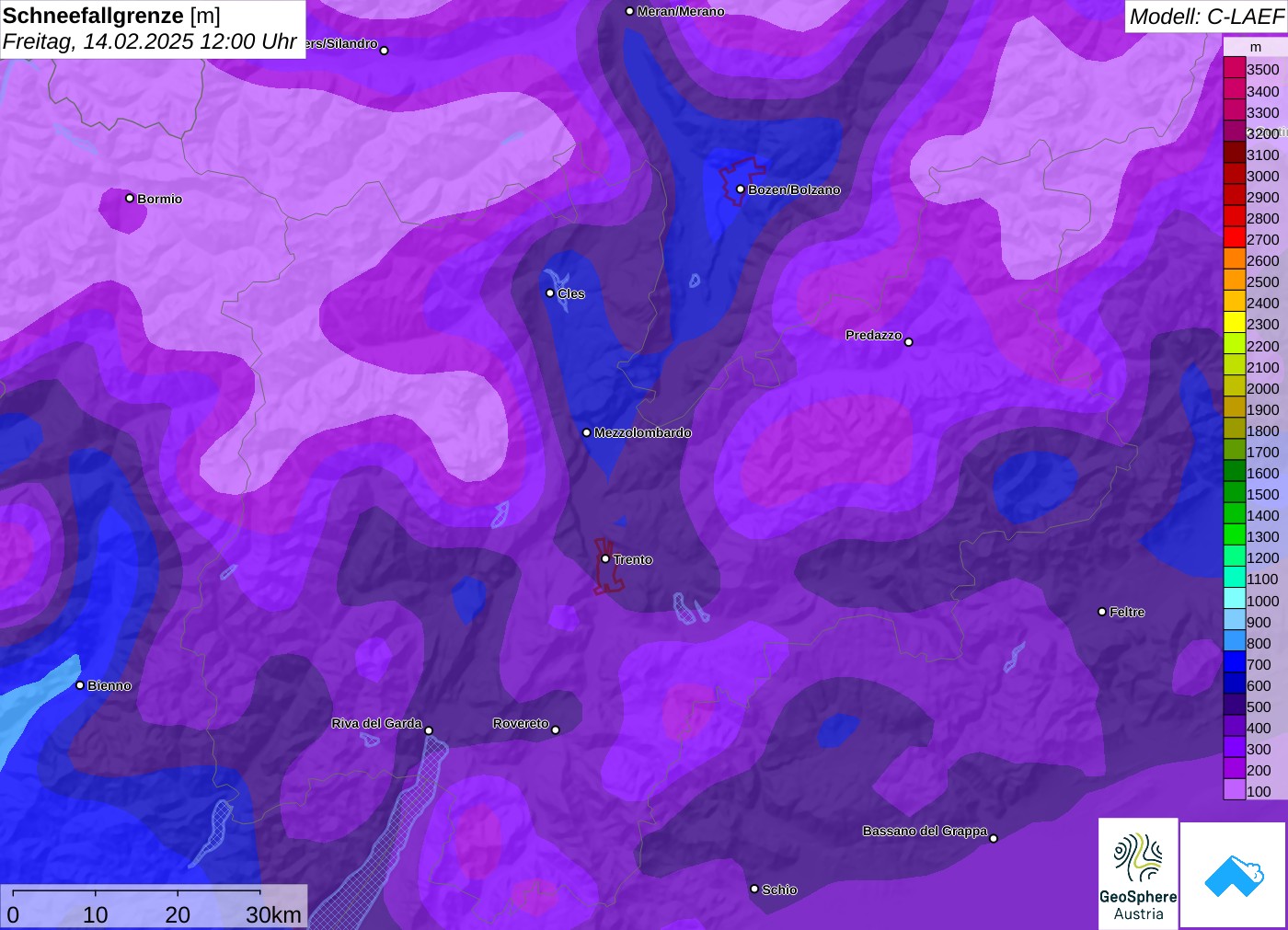Screen dimensions: 1288x930
Task: Click the Trento city boundary outline
Action: (607, 565)
